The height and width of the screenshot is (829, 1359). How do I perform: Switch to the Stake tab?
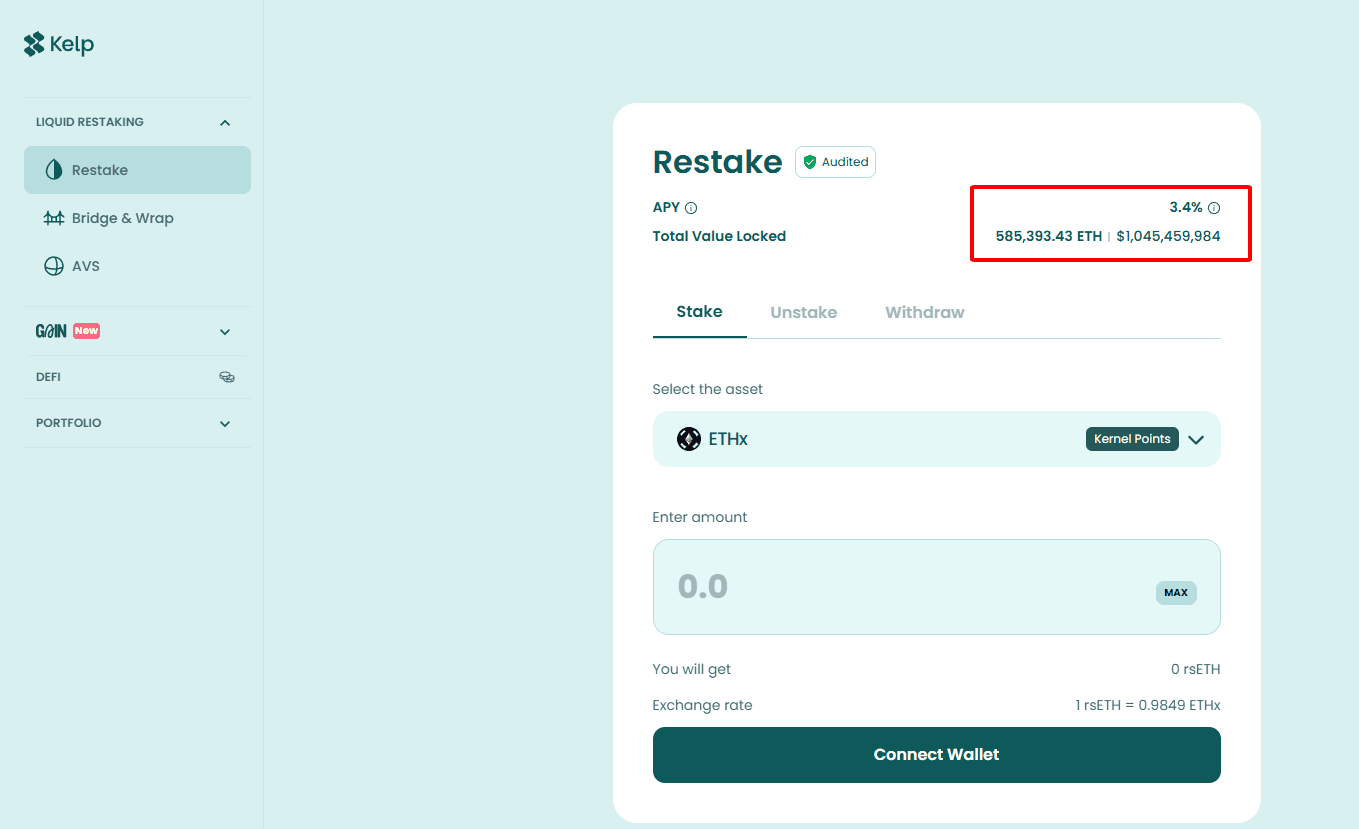[x=699, y=312]
